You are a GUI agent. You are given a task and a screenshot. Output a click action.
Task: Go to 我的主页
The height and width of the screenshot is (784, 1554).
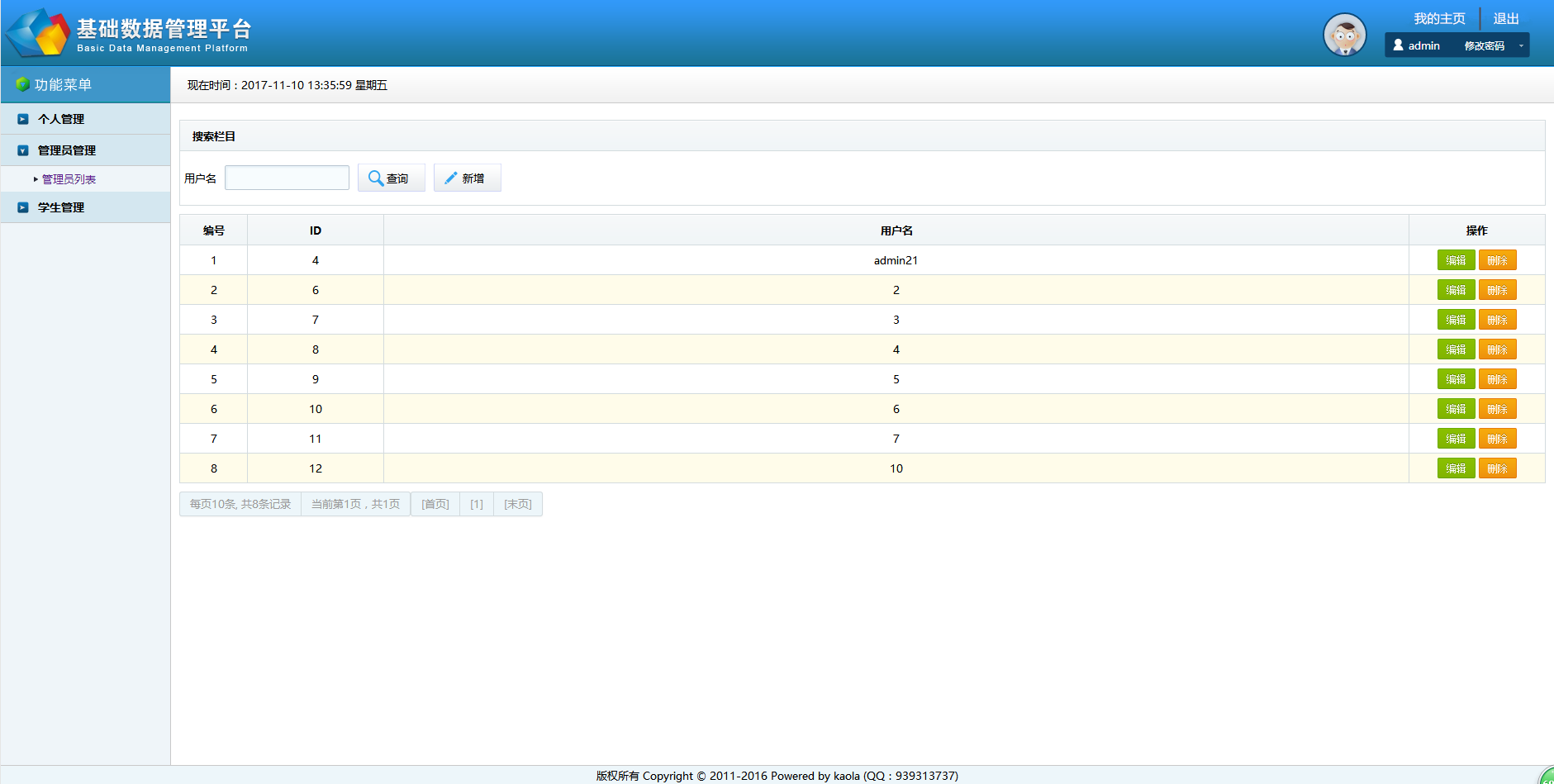1439,19
